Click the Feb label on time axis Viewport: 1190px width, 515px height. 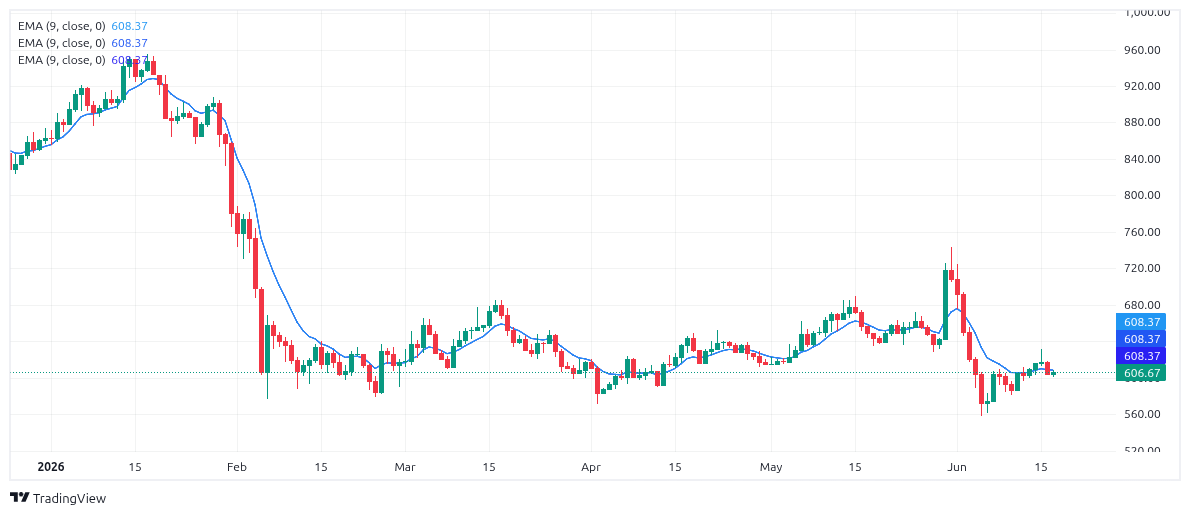(238, 466)
